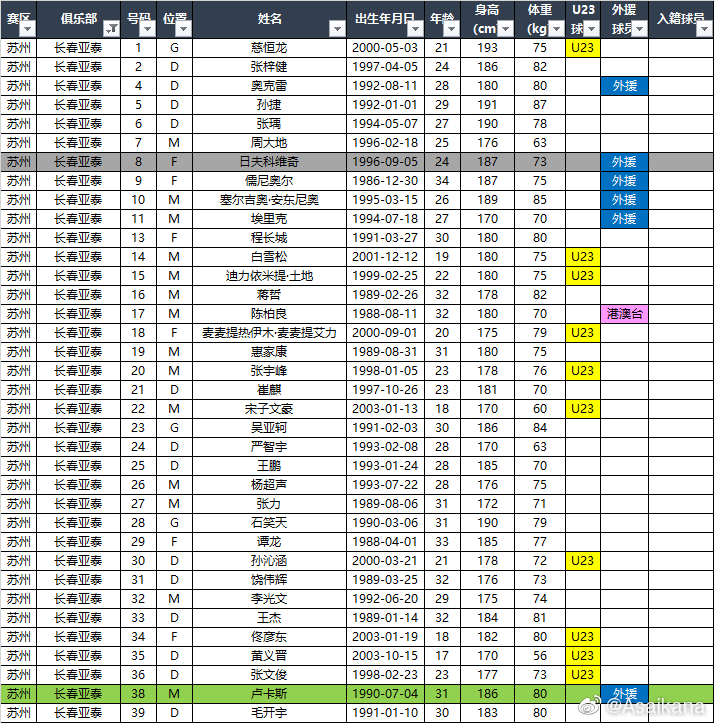Select the blue 外援 cell for 奥亮雷

(x=624, y=86)
